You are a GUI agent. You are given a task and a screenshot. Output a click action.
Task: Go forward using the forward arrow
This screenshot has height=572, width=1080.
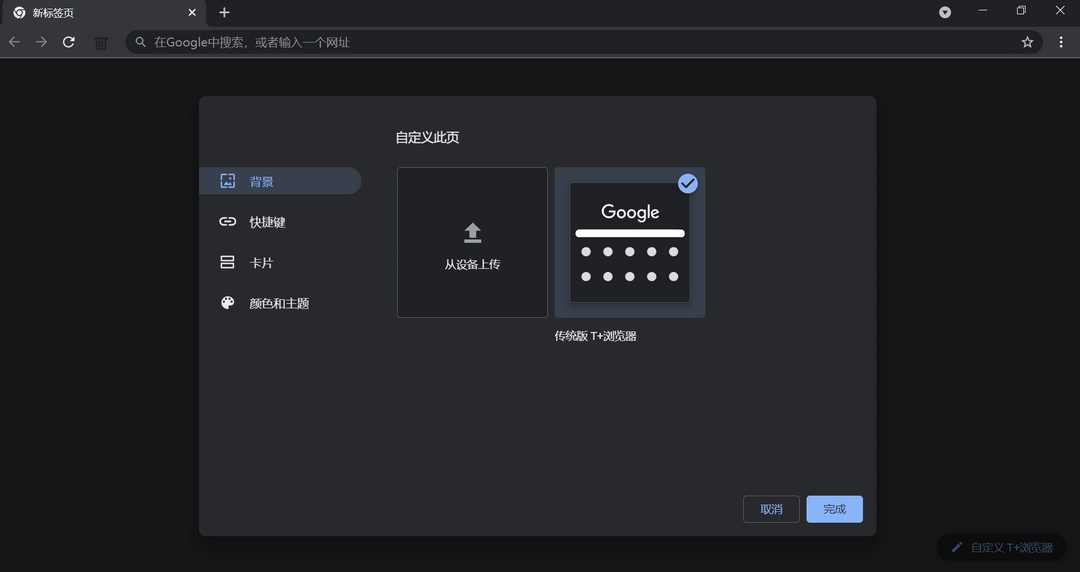point(41,42)
